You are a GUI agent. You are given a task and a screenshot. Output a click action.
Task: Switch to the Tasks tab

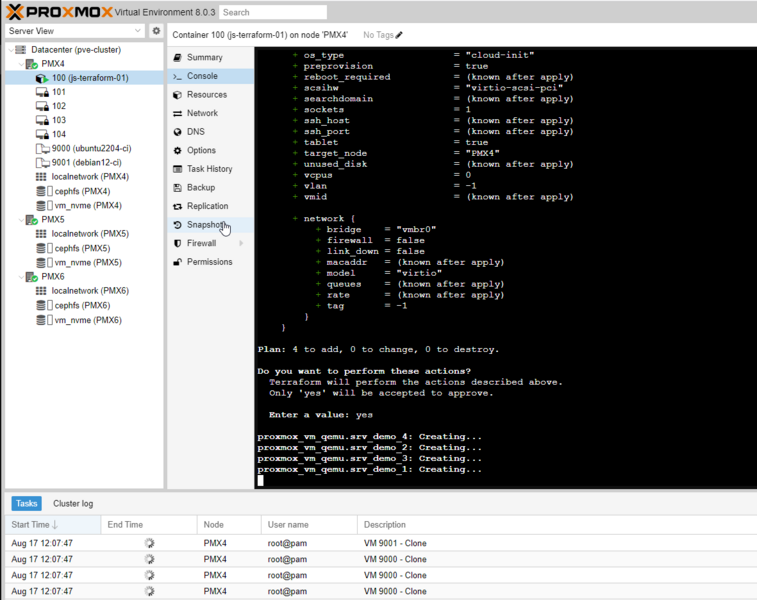click(x=27, y=503)
